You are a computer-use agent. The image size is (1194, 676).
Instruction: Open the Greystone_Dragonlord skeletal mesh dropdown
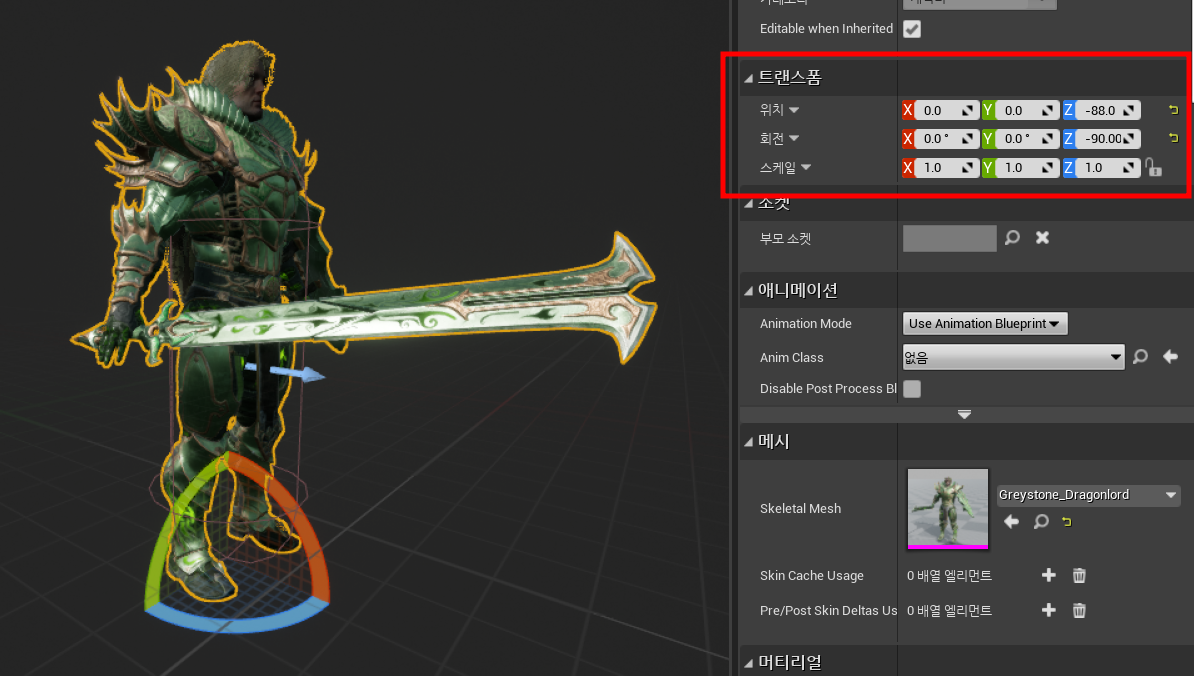[1088, 495]
